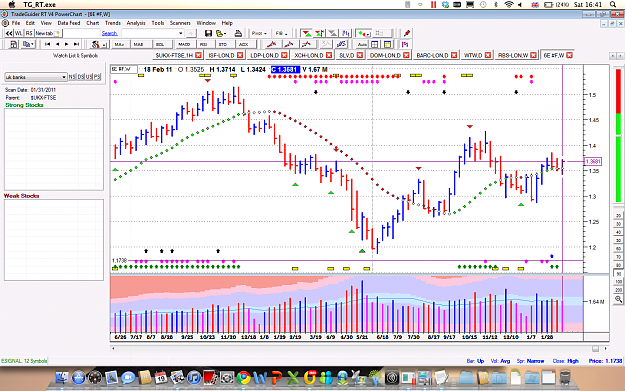Click the red pushpin icon

[x=407, y=33]
